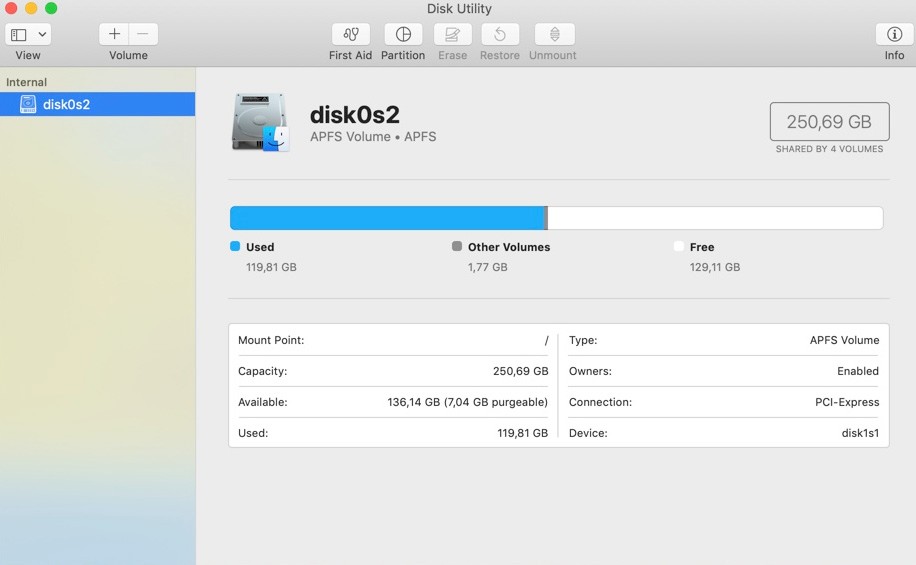Click the disk0s2 heading title
The width and height of the screenshot is (916, 565).
coord(355,115)
